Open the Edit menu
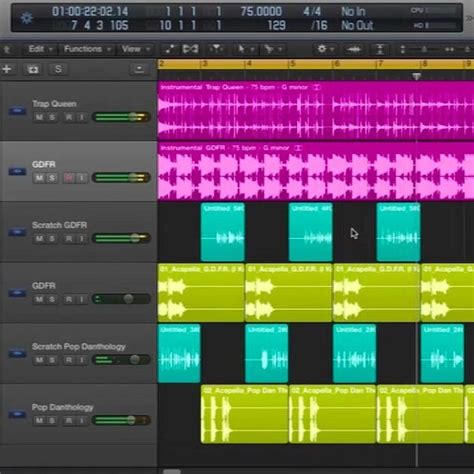474x474 pixels. coord(40,49)
